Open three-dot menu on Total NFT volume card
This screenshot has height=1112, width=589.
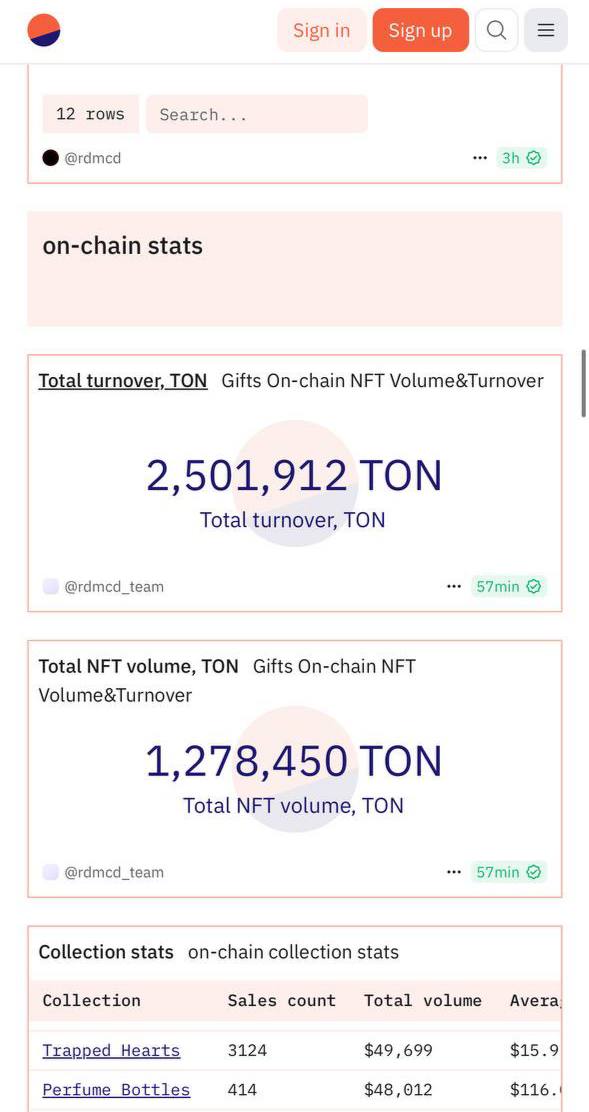point(454,872)
